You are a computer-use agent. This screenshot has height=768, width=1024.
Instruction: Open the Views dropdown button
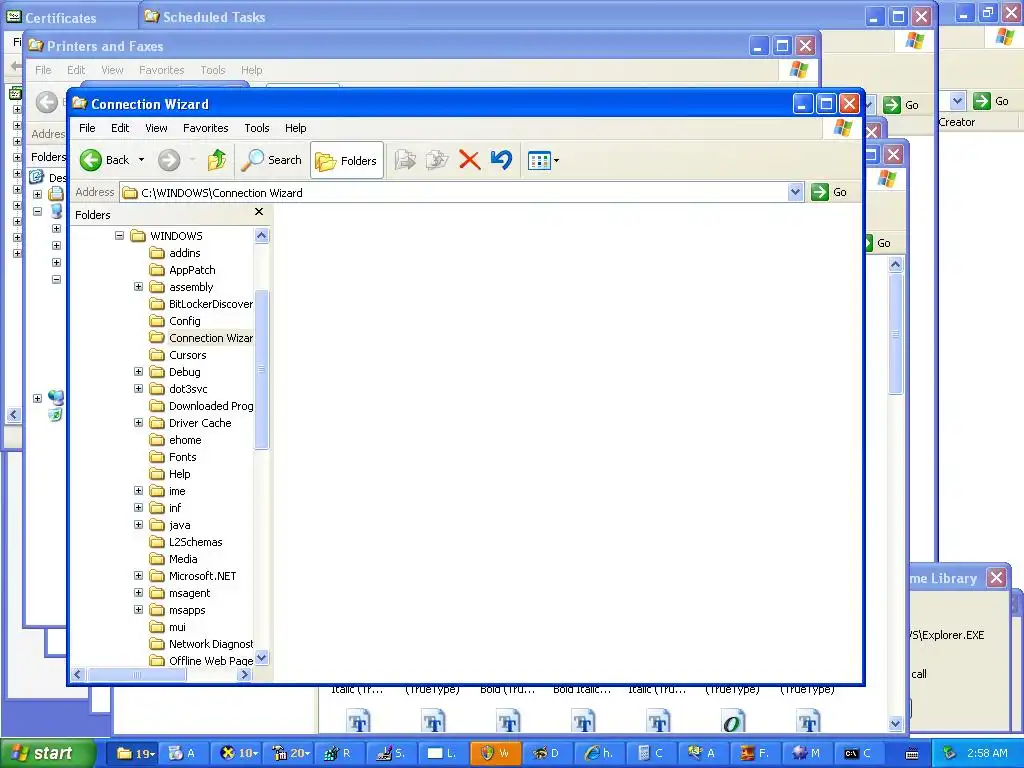(543, 160)
